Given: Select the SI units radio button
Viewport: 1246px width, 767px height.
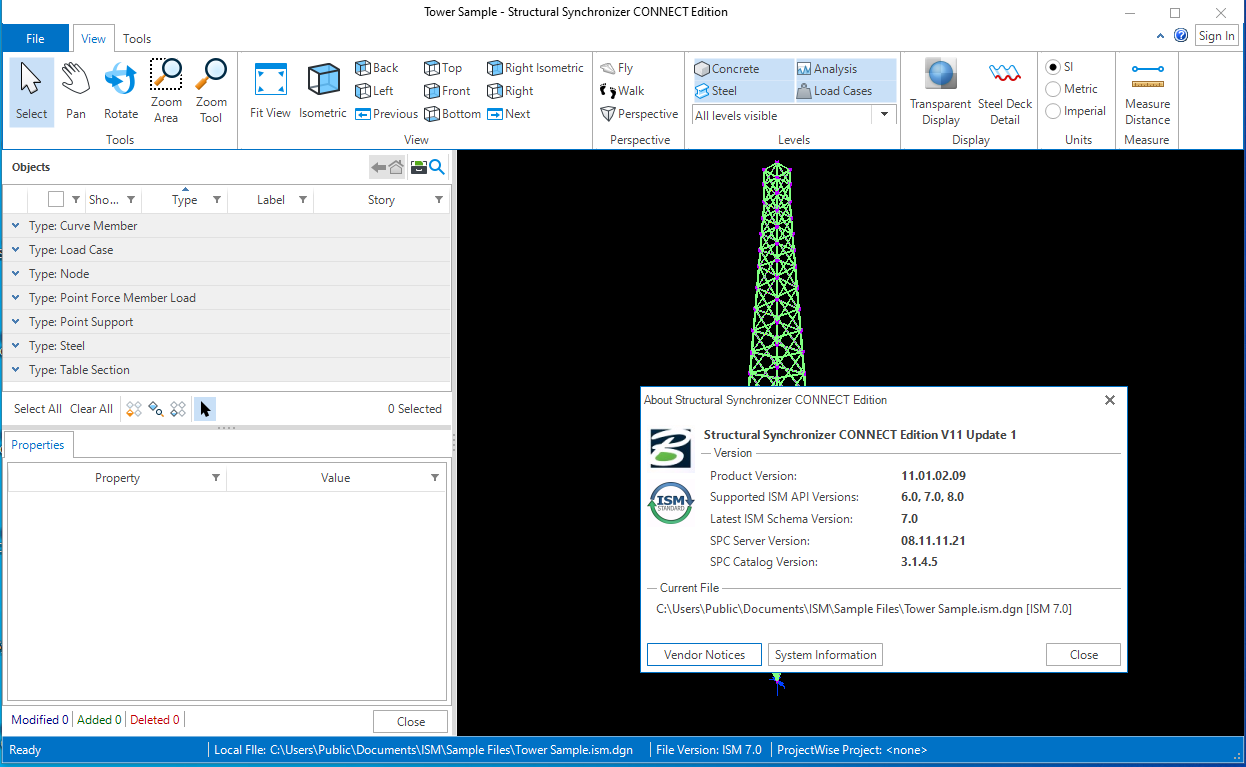Looking at the screenshot, I should coord(1053,67).
